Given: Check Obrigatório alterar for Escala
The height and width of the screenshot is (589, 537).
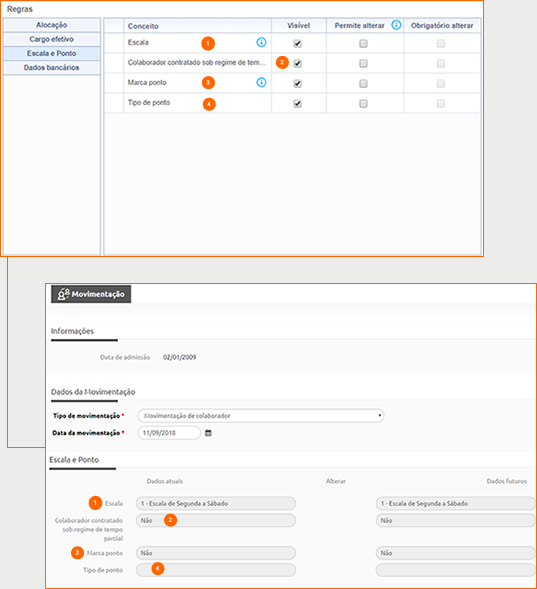Looking at the screenshot, I should coord(441,44).
